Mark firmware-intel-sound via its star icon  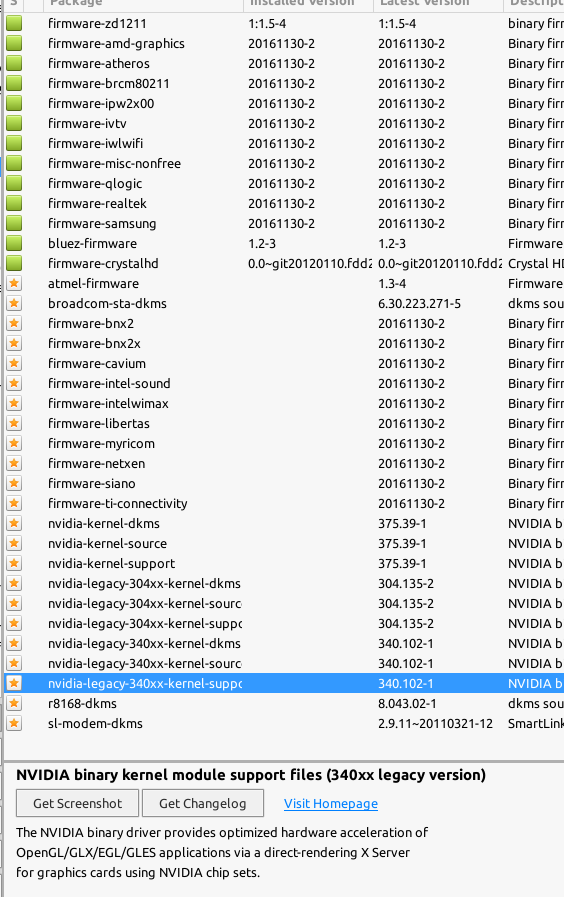click(x=14, y=383)
